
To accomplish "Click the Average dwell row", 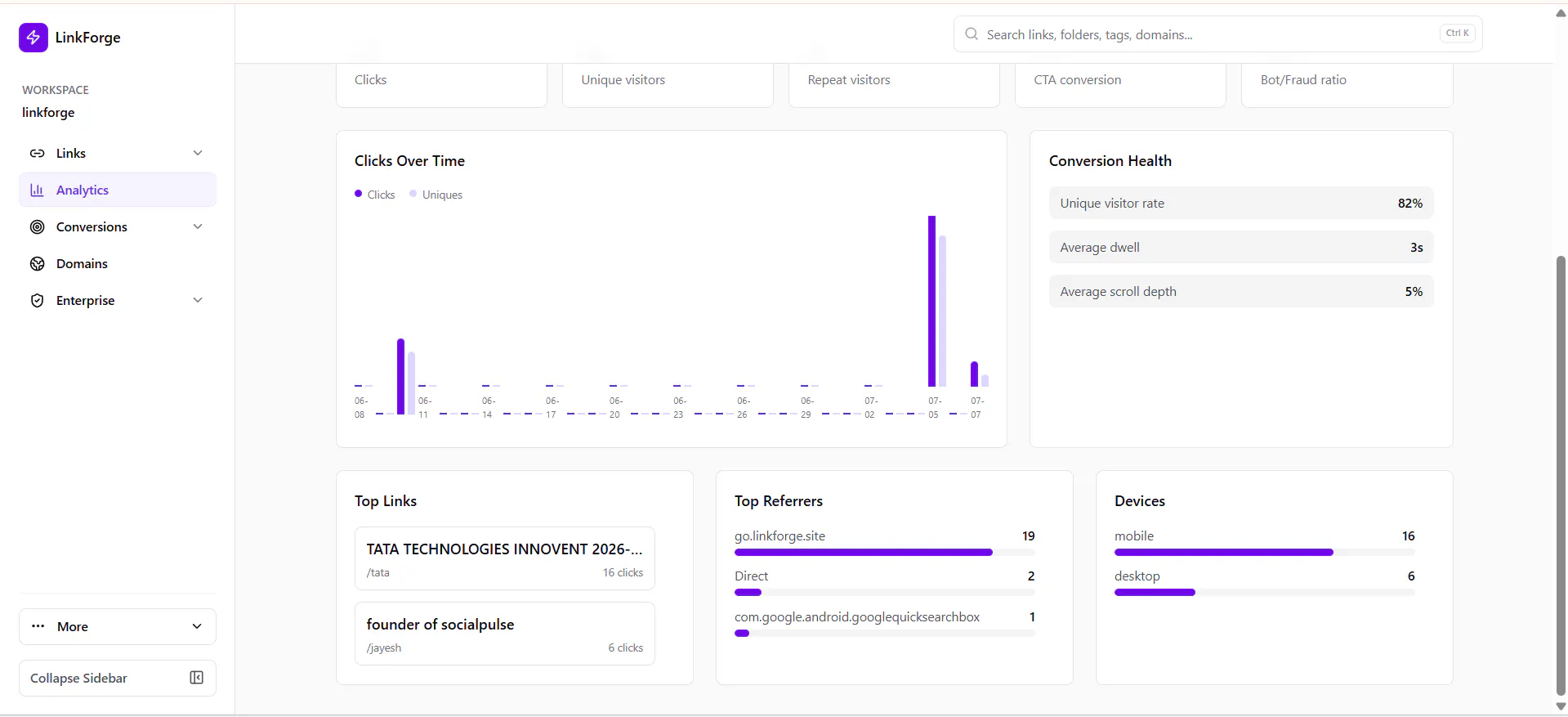I will (x=1241, y=248).
